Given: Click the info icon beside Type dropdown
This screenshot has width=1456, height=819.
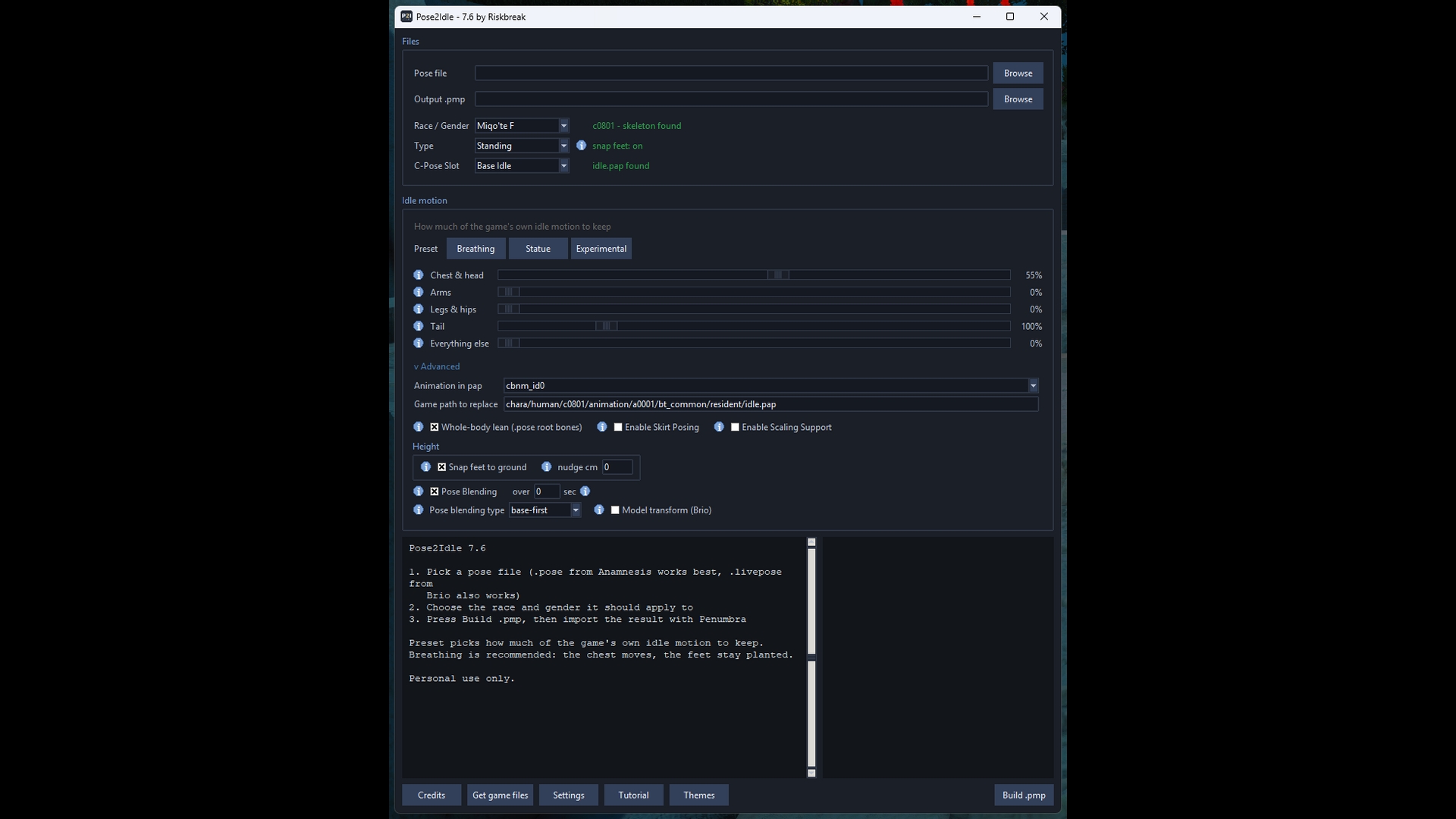Looking at the screenshot, I should tap(581, 146).
